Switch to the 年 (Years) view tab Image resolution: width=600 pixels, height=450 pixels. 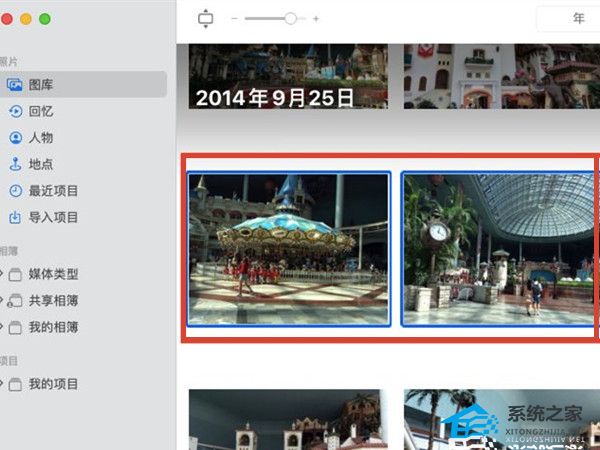579,18
